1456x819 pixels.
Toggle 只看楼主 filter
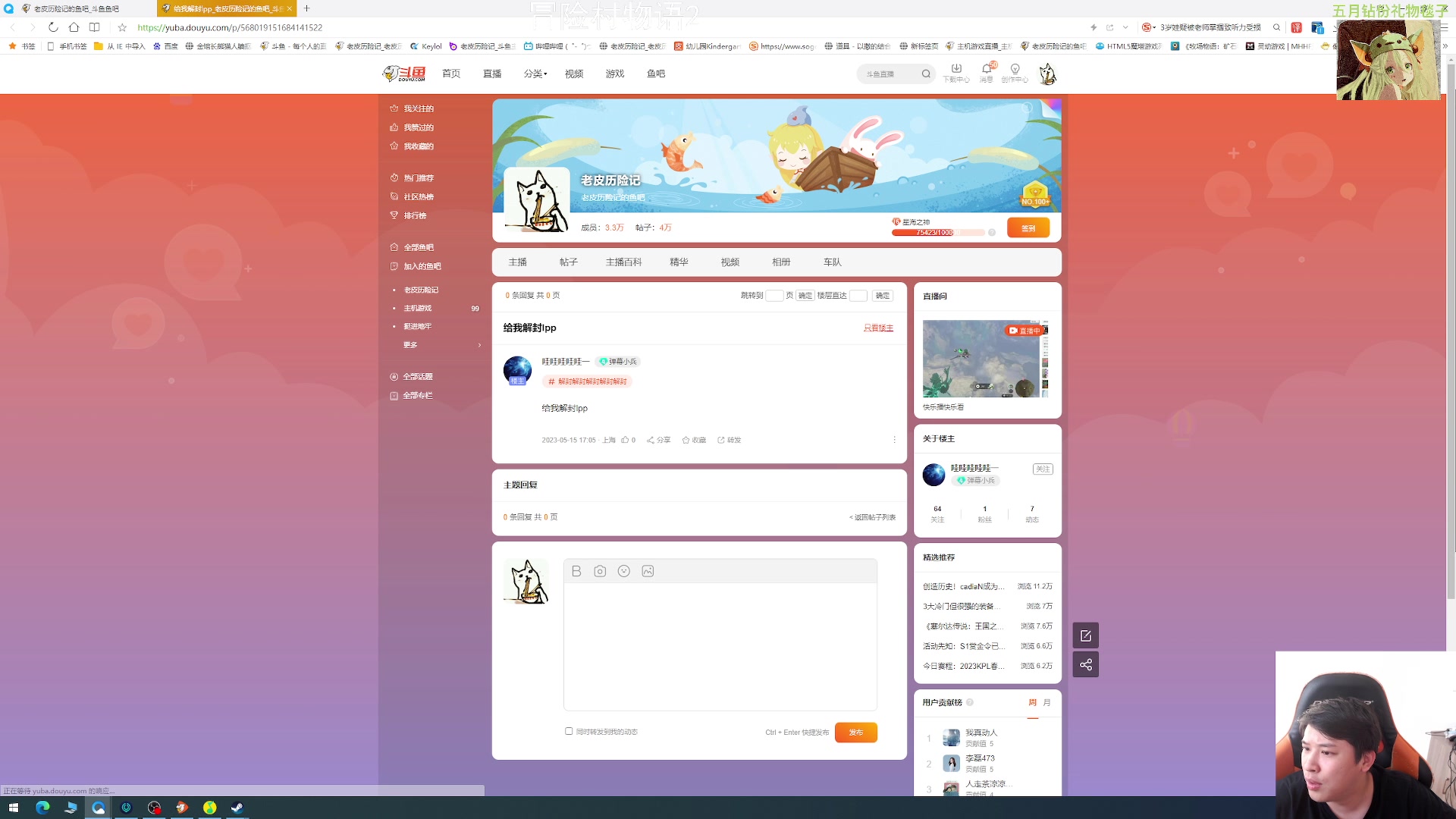pyautogui.click(x=878, y=328)
